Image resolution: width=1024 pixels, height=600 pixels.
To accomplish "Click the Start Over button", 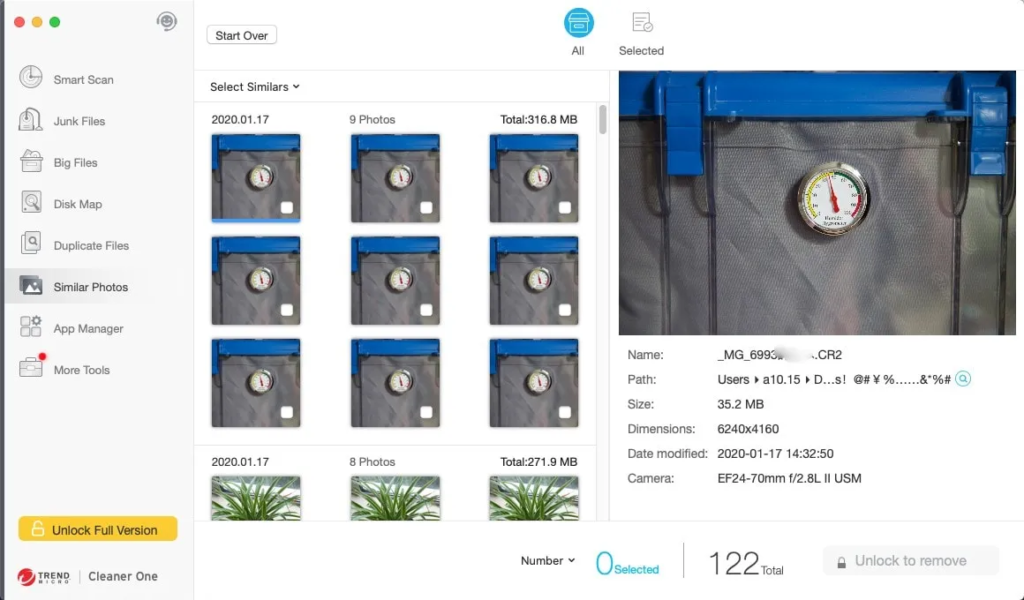I will pyautogui.click(x=242, y=35).
